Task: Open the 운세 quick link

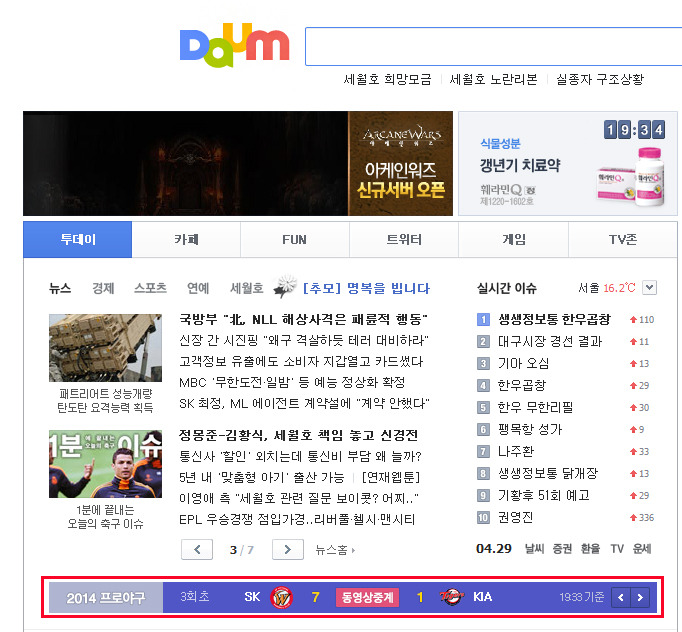Action: (642, 549)
